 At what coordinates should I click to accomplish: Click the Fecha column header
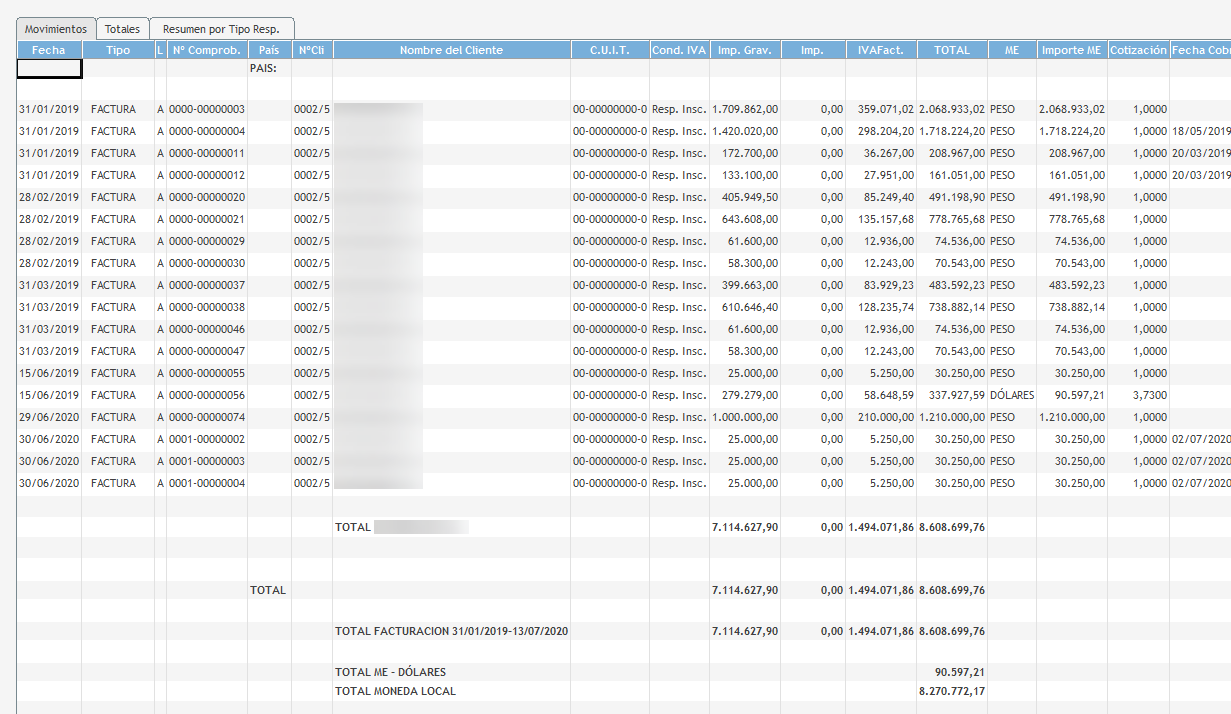48,50
